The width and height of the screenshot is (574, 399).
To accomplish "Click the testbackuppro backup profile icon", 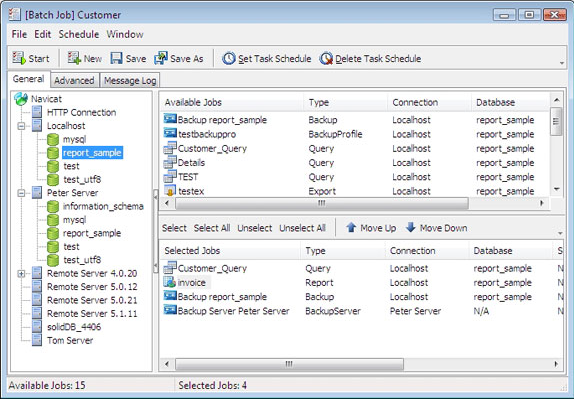I will pos(170,133).
